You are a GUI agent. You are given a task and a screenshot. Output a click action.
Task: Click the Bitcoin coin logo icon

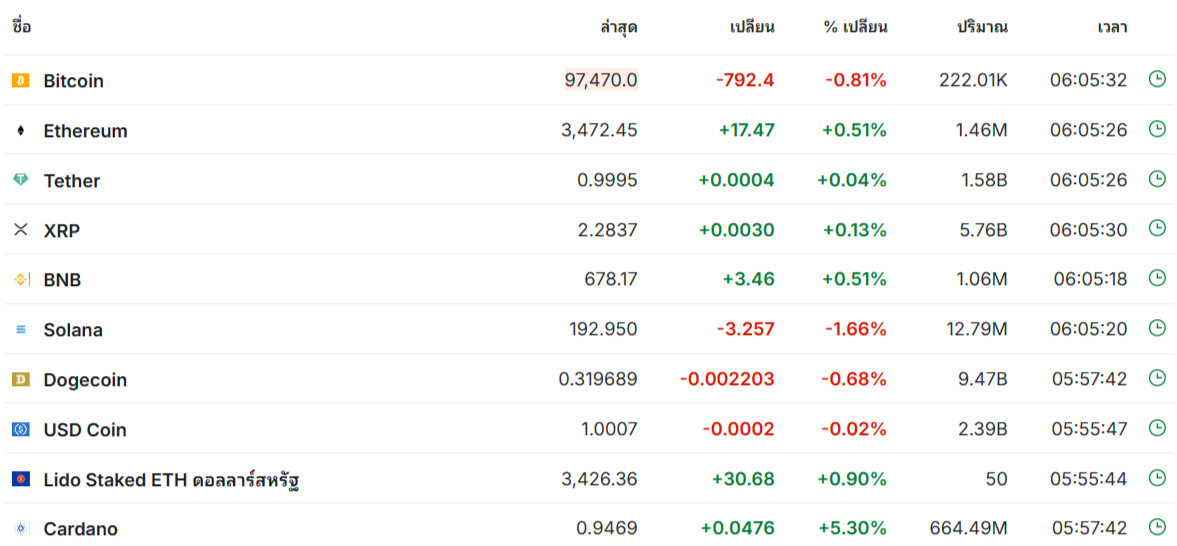20,80
